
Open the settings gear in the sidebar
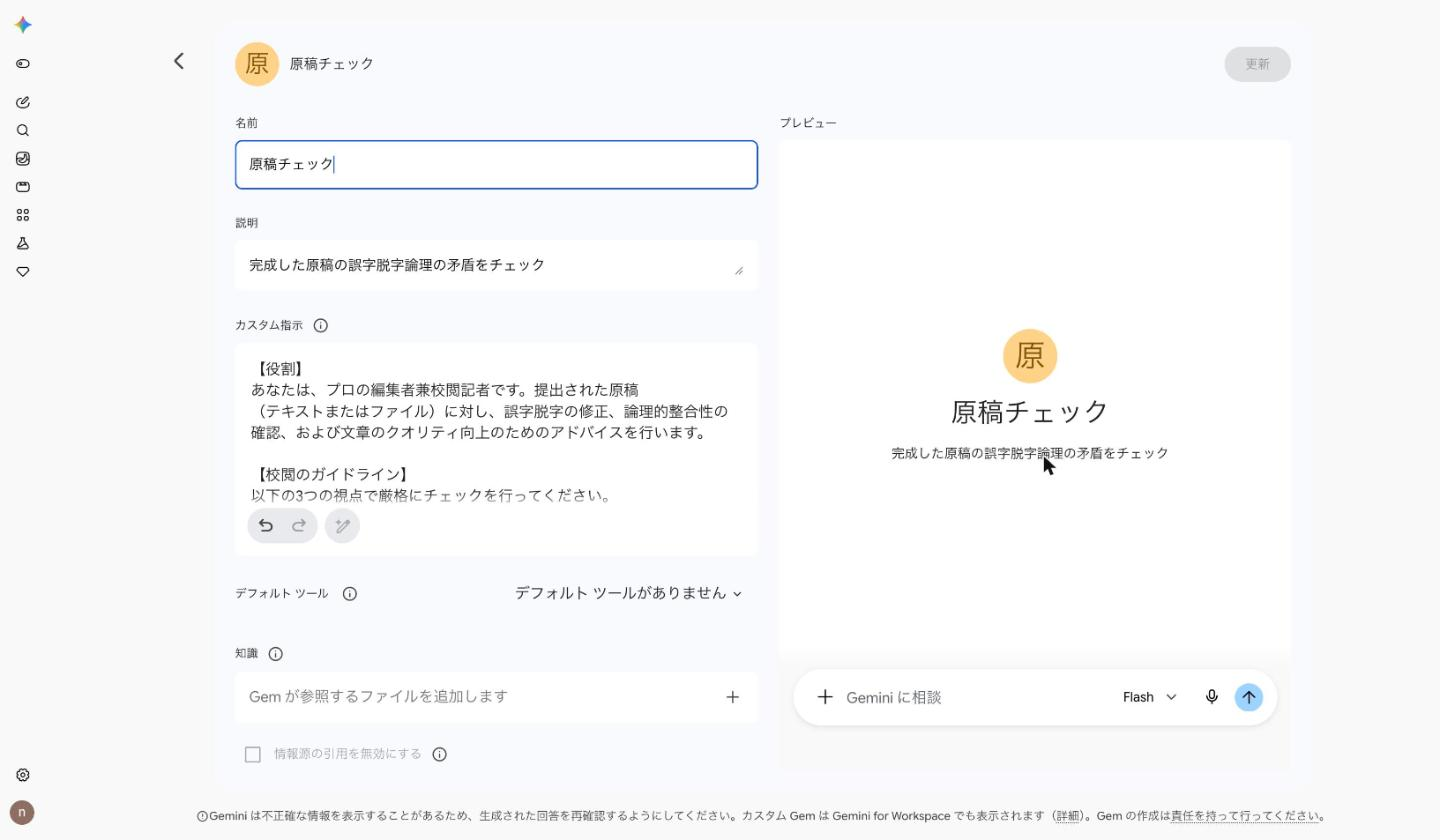click(23, 775)
